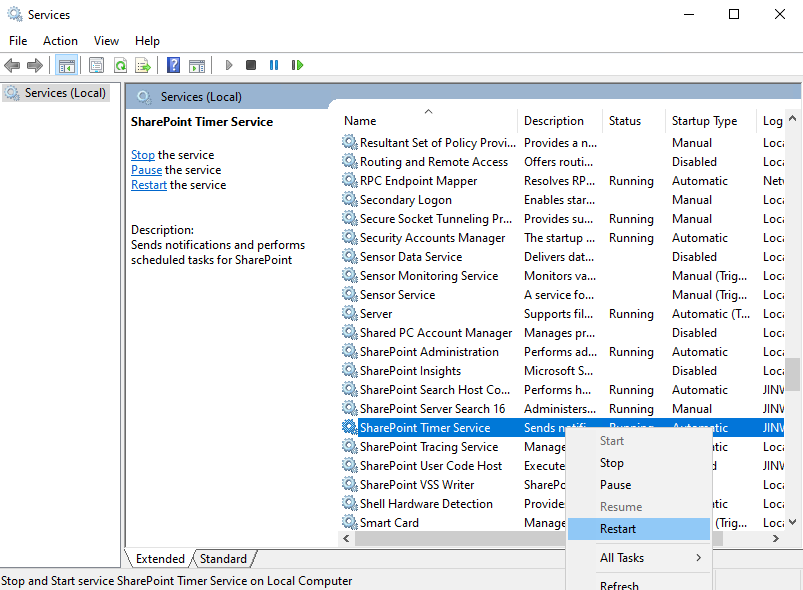Viewport: 803px width, 590px height.
Task: Click the Restart the service link
Action: [149, 185]
